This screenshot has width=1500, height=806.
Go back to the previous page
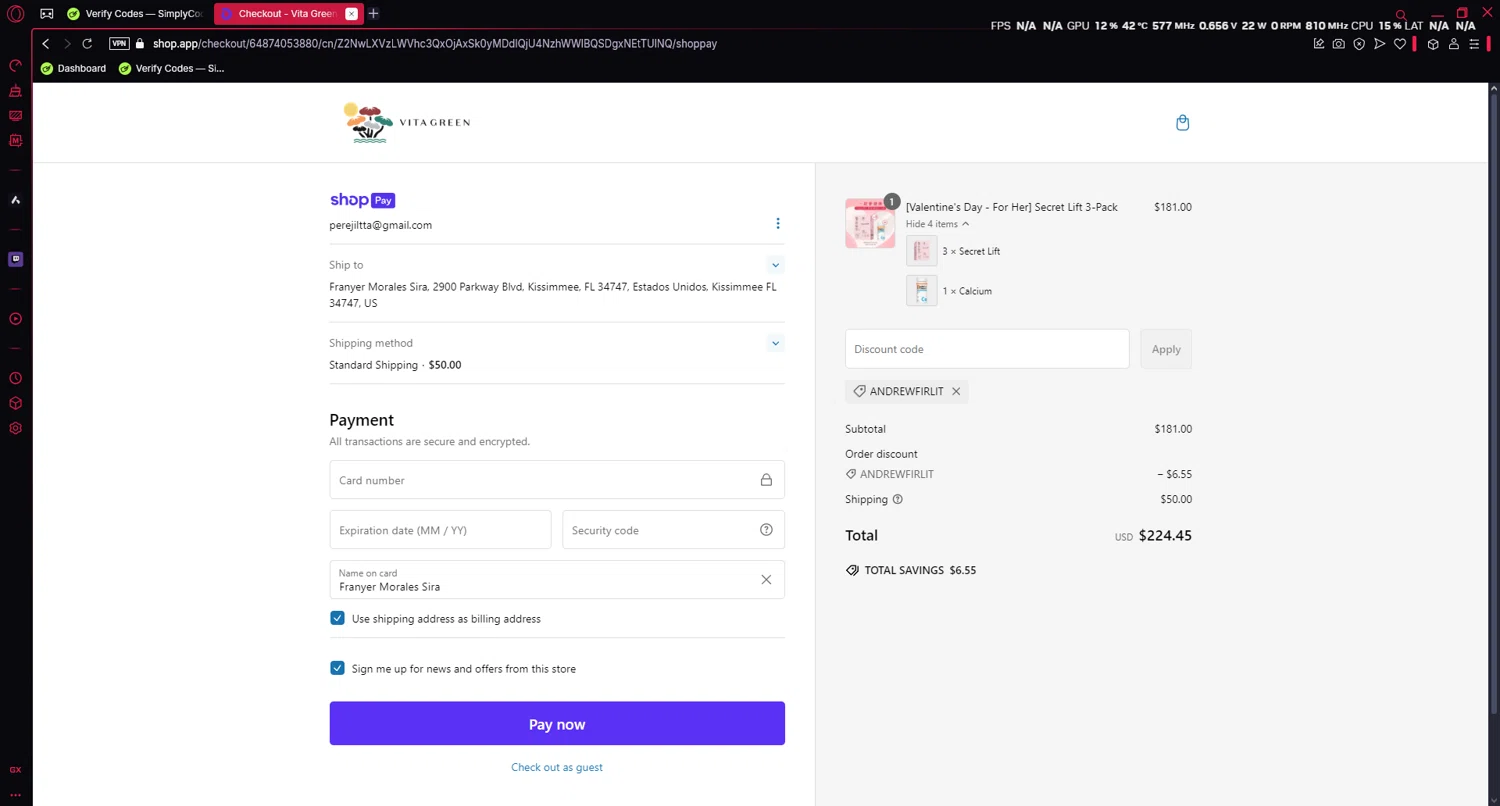pos(46,44)
